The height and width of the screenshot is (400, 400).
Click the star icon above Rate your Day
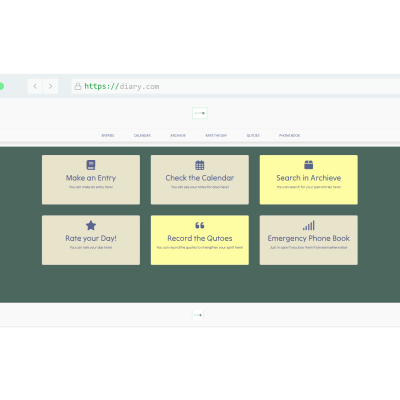click(x=91, y=225)
